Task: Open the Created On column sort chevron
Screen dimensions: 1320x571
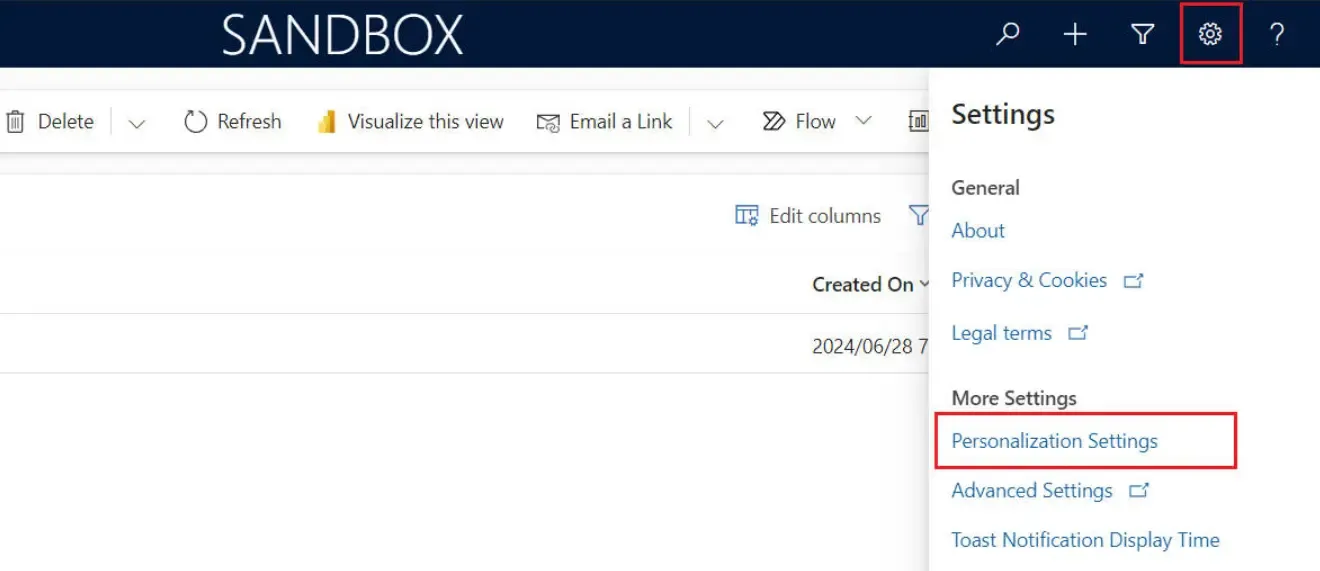Action: click(x=923, y=285)
